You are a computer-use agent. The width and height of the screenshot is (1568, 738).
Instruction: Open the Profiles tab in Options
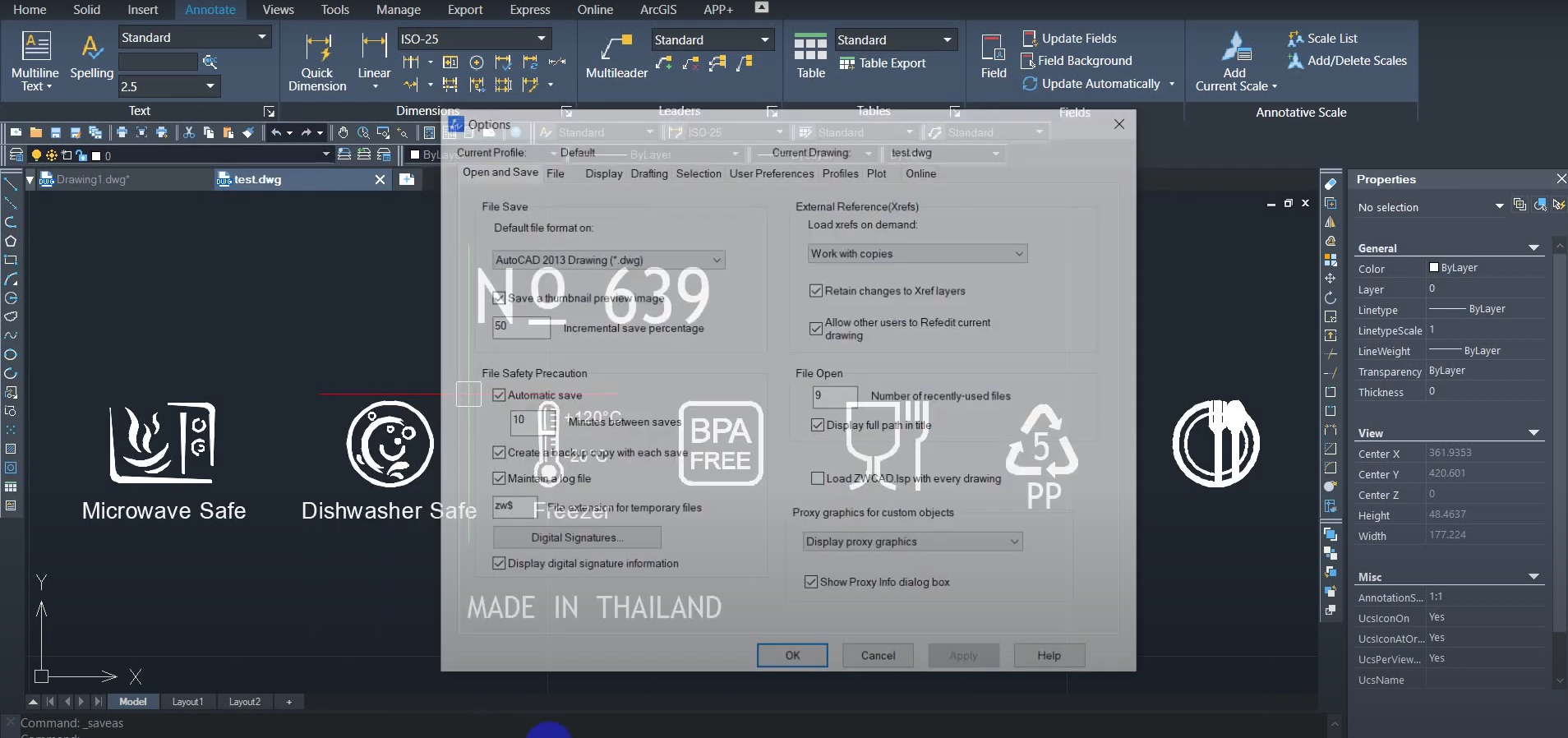(x=841, y=173)
